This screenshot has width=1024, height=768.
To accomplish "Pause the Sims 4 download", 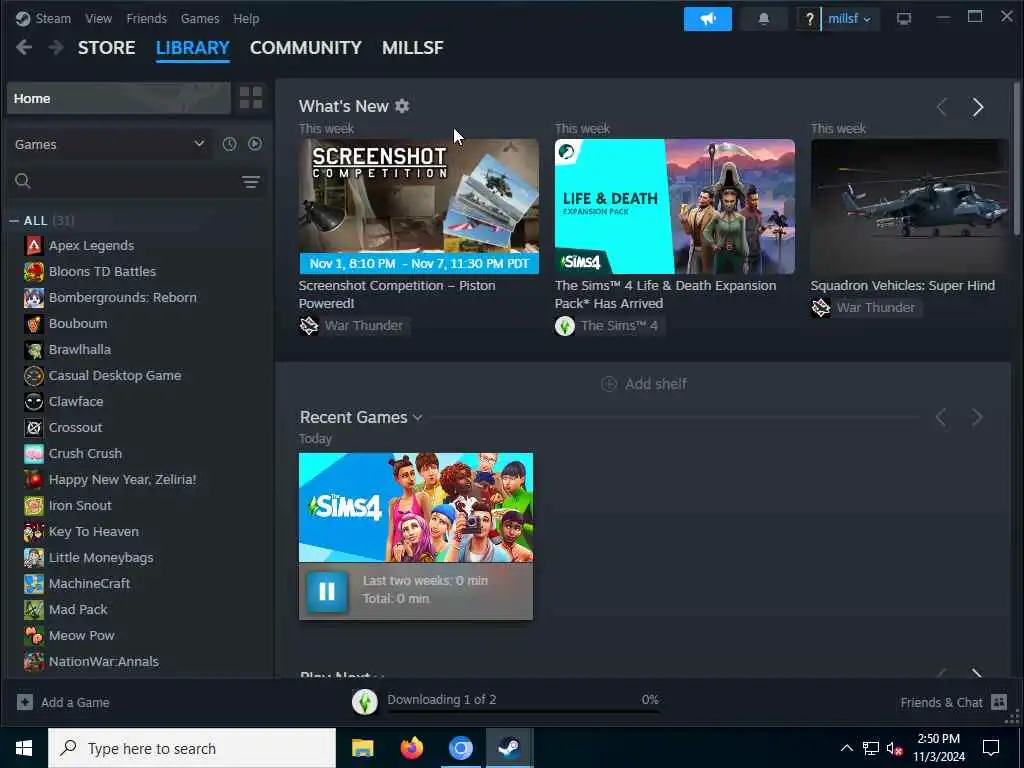I will coord(327,591).
